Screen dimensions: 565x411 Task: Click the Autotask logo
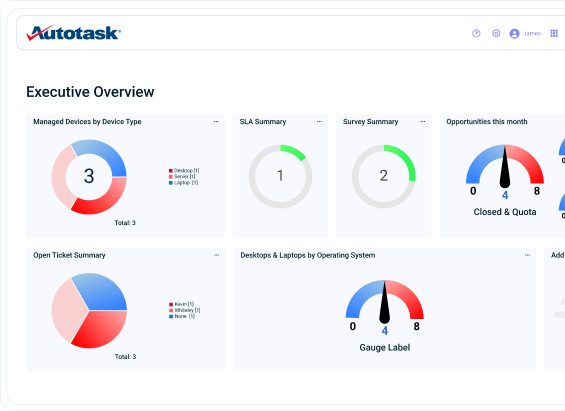tap(74, 33)
